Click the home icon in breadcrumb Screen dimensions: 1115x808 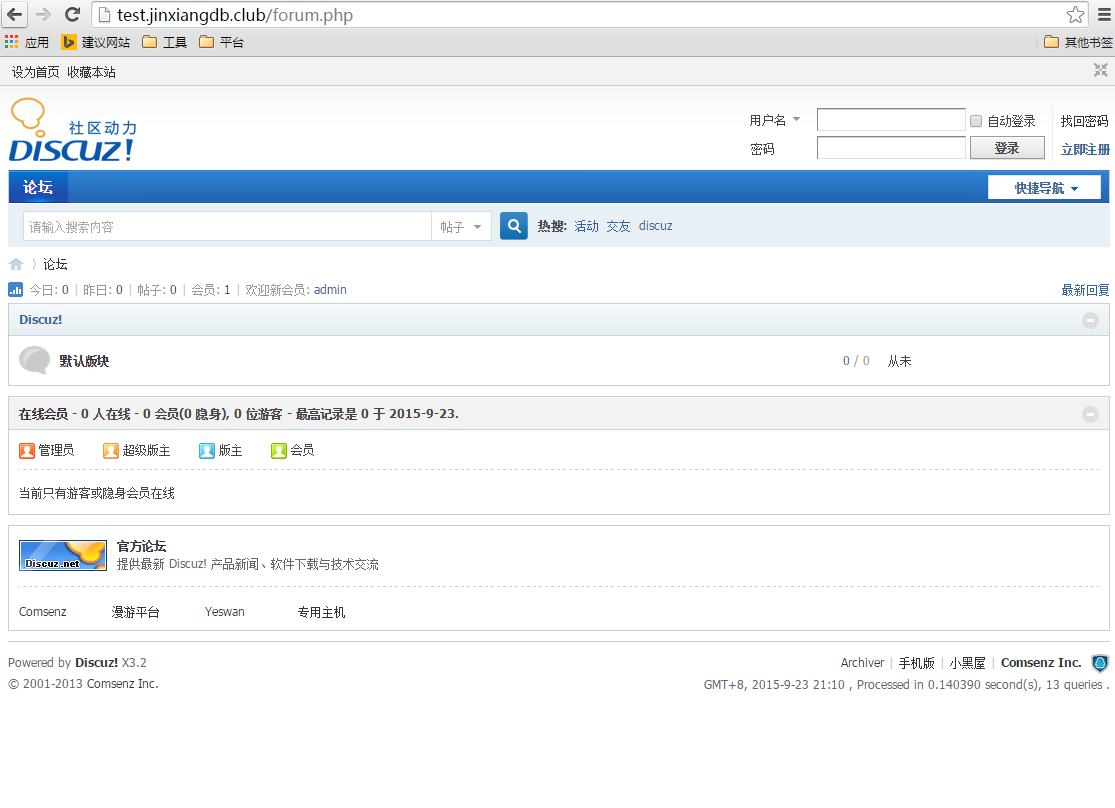coord(16,265)
